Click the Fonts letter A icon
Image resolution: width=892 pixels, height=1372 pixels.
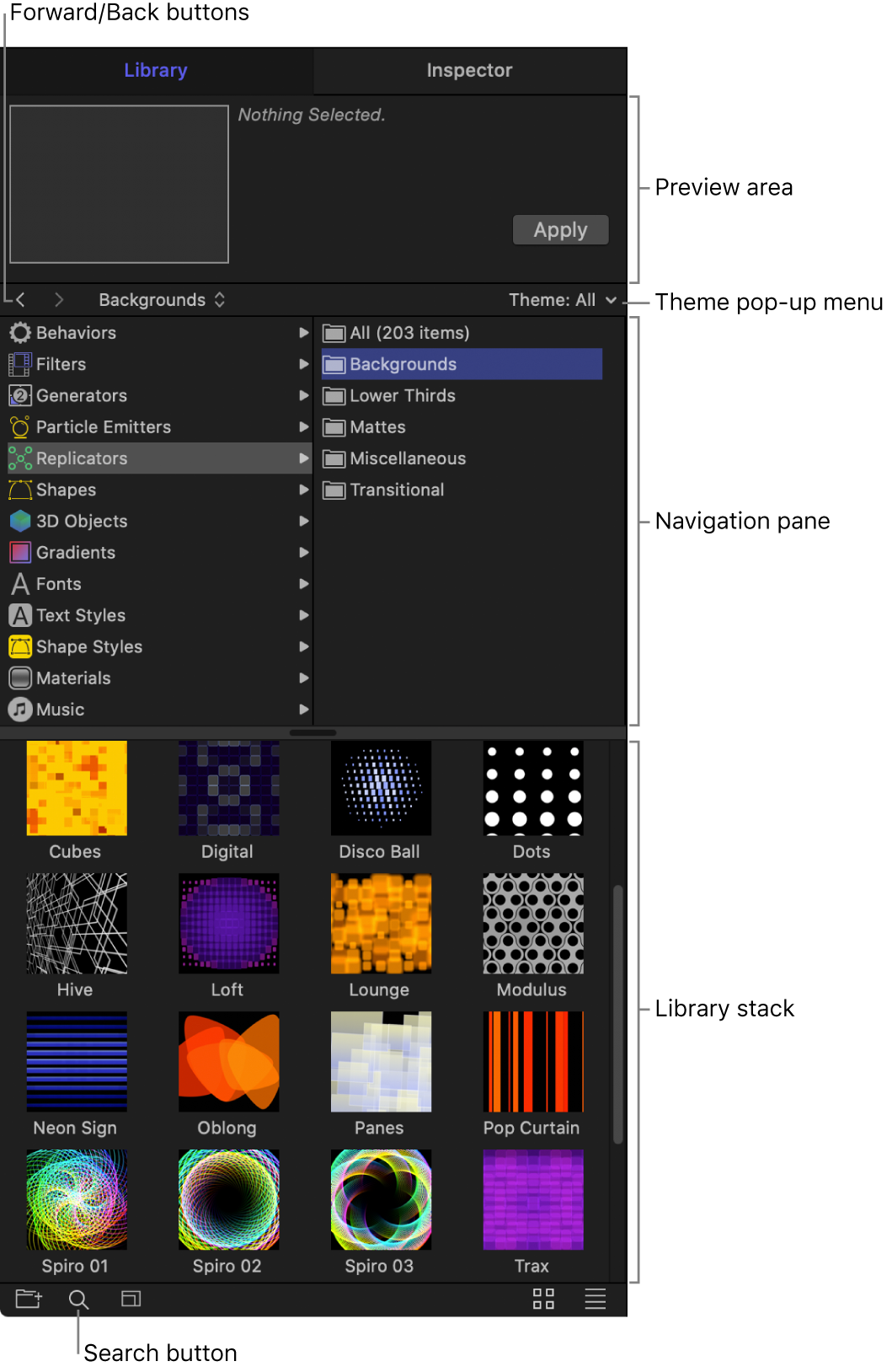(x=20, y=583)
